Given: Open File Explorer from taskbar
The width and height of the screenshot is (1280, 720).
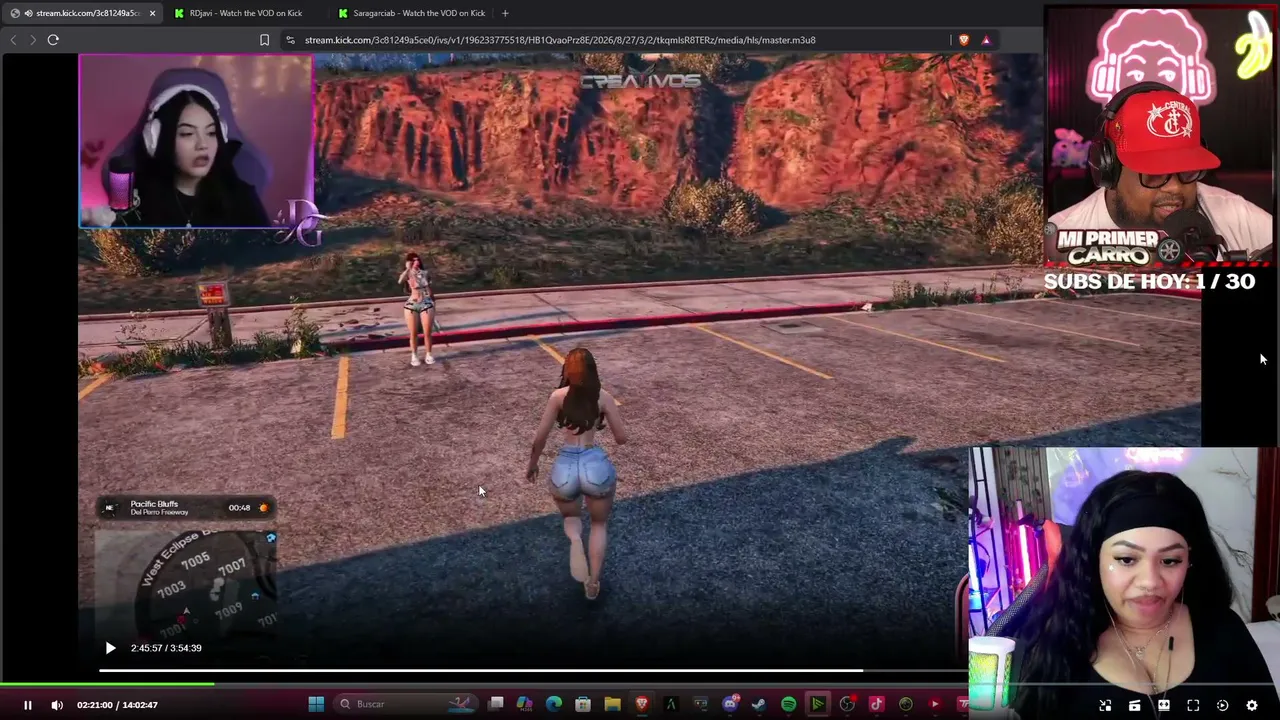Looking at the screenshot, I should 612,704.
